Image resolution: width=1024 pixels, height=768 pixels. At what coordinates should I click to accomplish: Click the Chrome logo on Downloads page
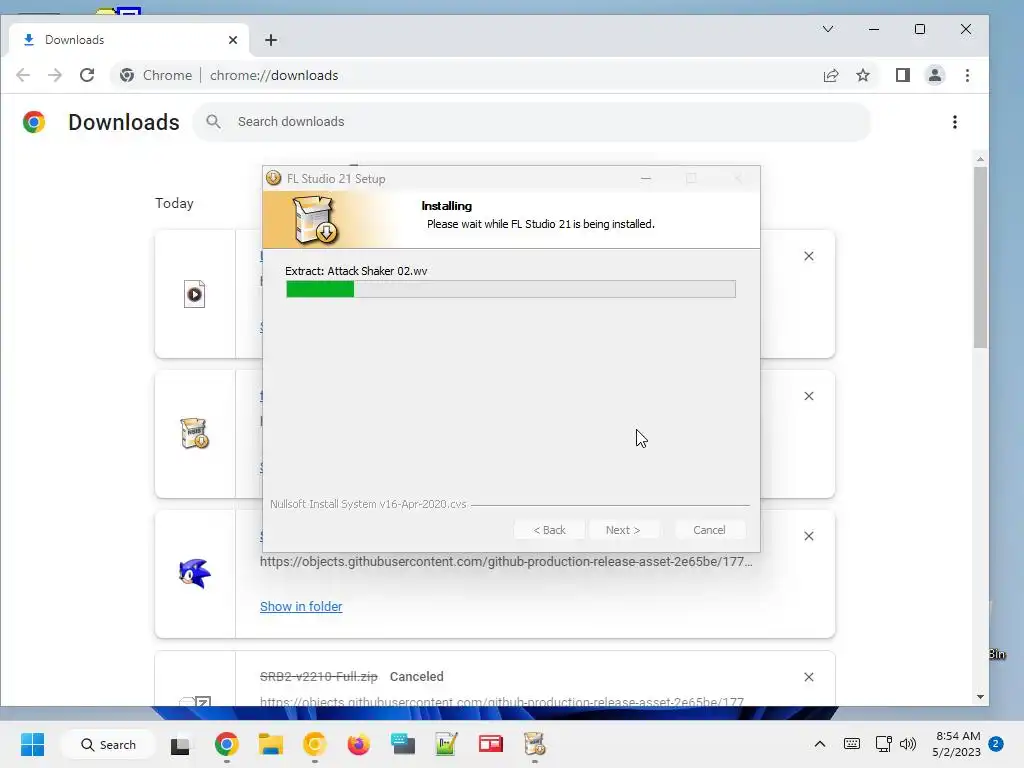pyautogui.click(x=34, y=122)
